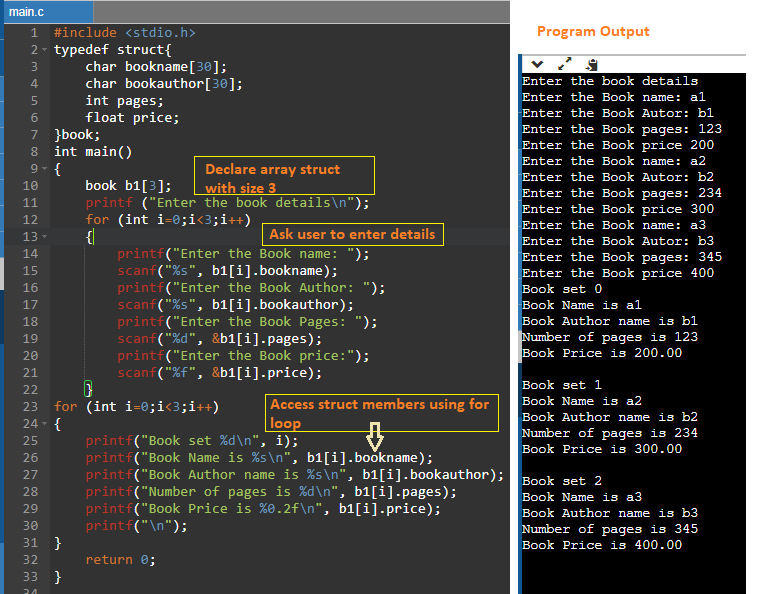Click the printf "Enter the Book price:" line
The height and width of the screenshot is (594, 766).
point(243,356)
